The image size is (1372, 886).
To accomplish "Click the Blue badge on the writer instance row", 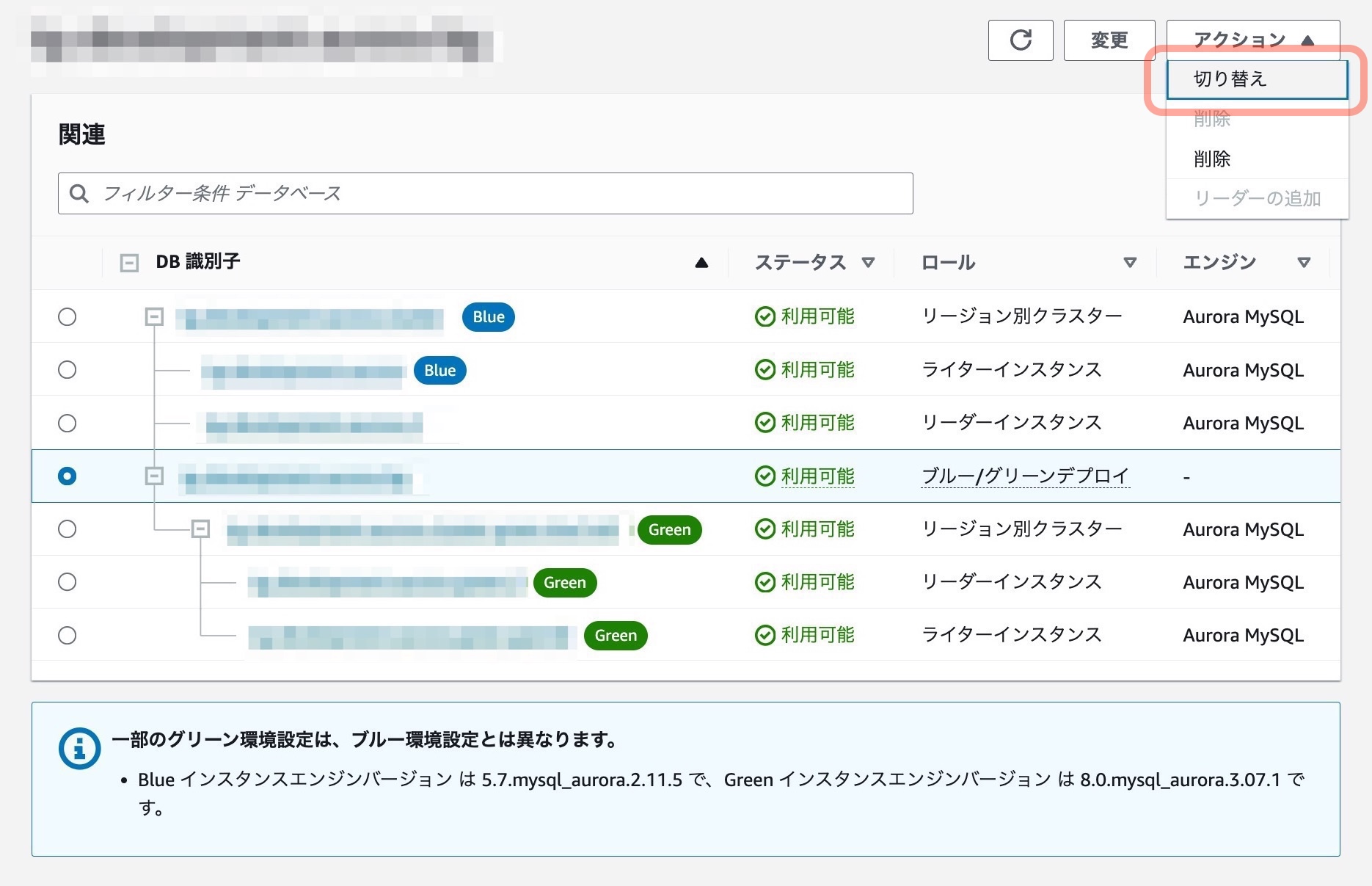I will [x=439, y=370].
